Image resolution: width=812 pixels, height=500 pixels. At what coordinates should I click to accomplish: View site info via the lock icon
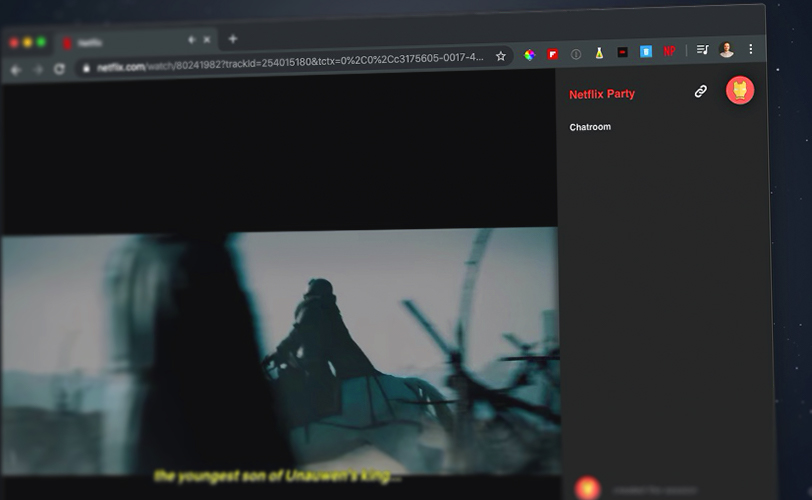pos(86,68)
